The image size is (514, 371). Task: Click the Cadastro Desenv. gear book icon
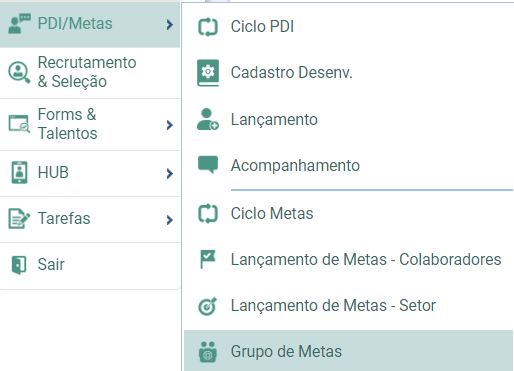click(x=208, y=73)
